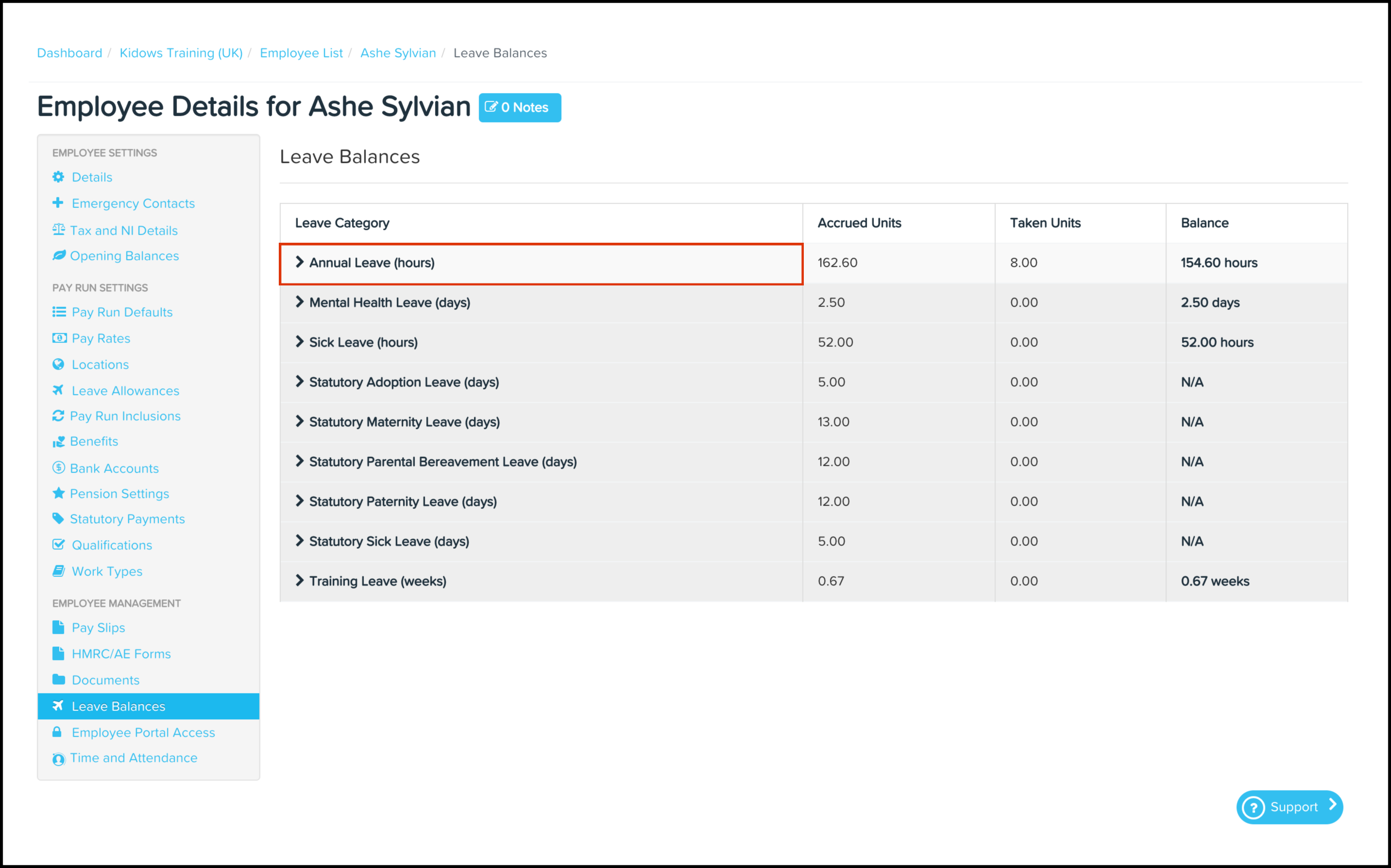Expand Mental Health Leave (days) details
The width and height of the screenshot is (1391, 868).
pos(299,302)
